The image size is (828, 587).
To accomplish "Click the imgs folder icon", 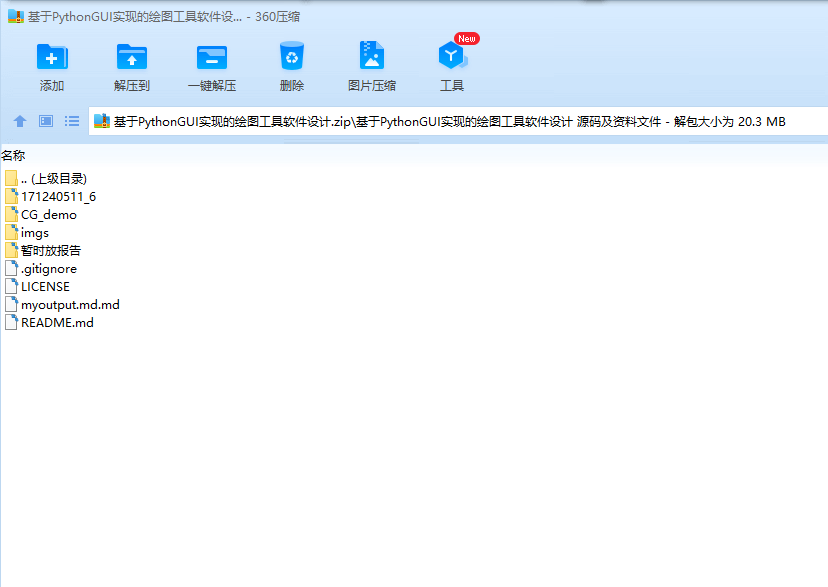I will [11, 232].
